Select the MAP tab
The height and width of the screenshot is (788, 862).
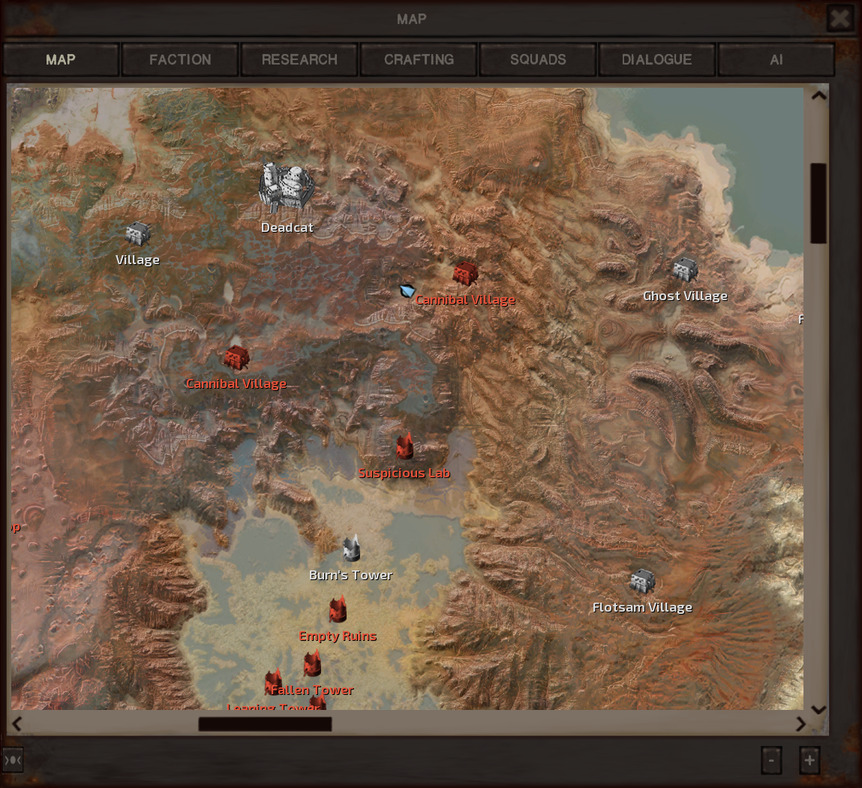(x=60, y=59)
